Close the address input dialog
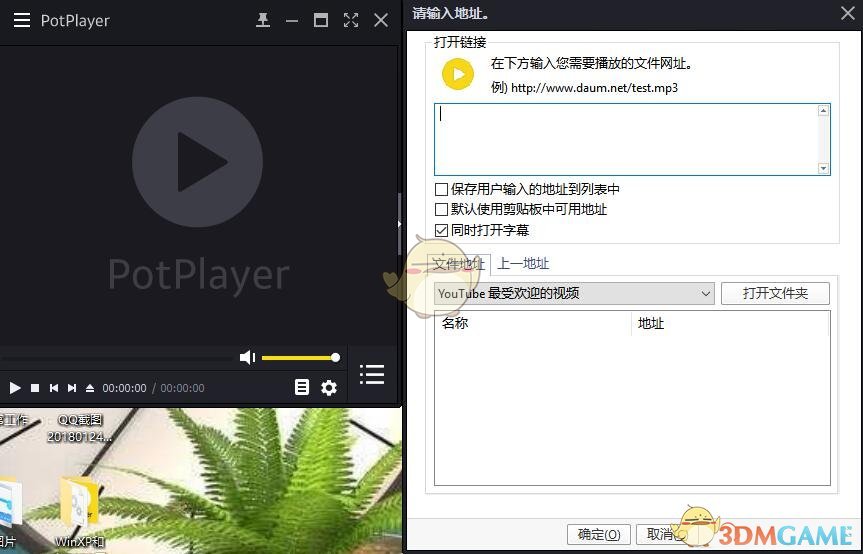This screenshot has height=554, width=863. pyautogui.click(x=848, y=13)
